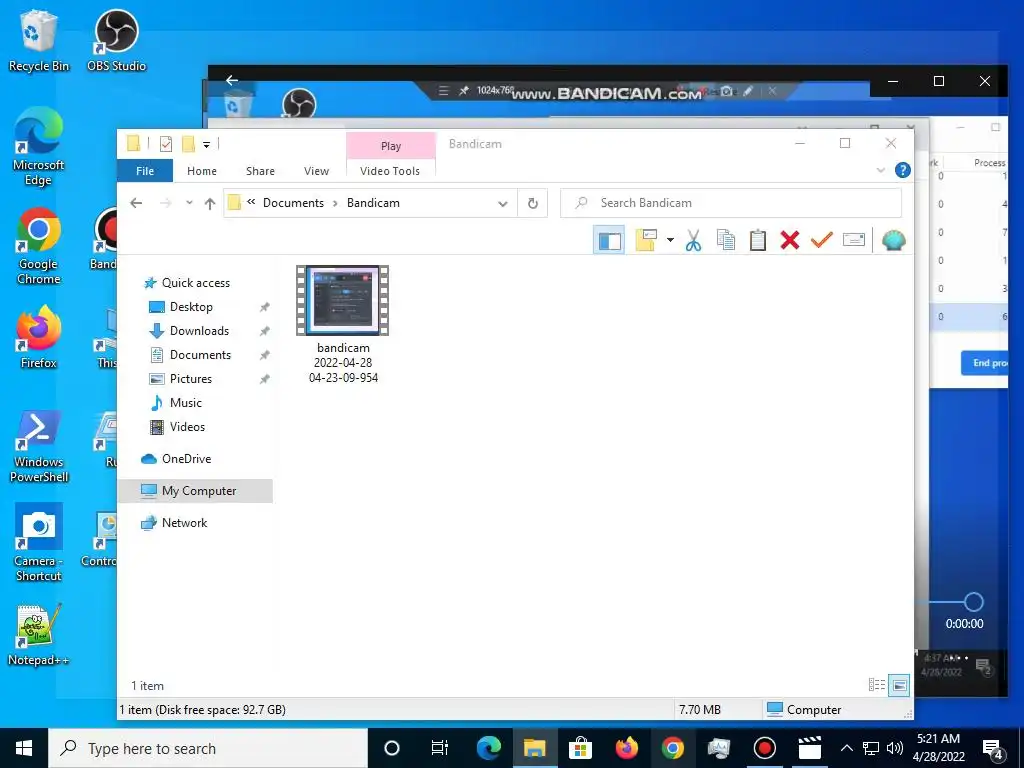Open the Explorer help question mark
The image size is (1024, 768).
tap(903, 170)
